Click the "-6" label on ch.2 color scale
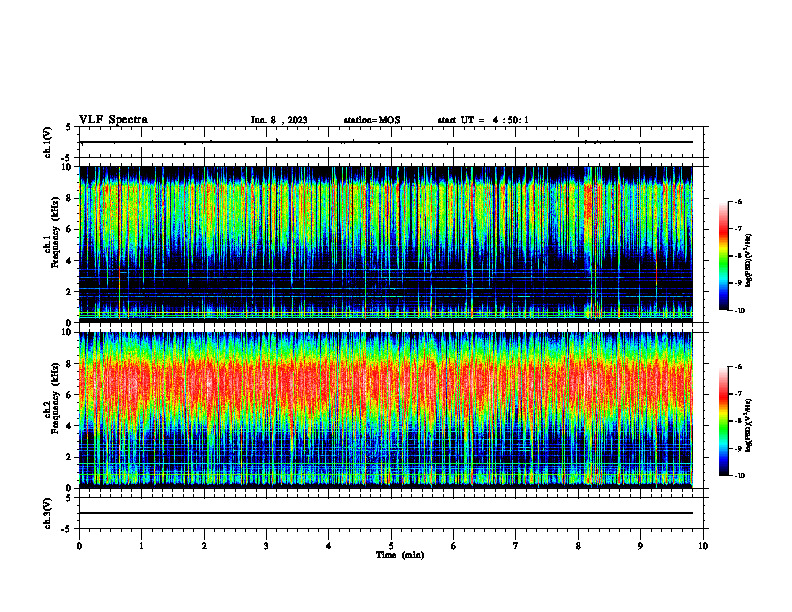This screenshot has height=612, width=792. point(738,367)
